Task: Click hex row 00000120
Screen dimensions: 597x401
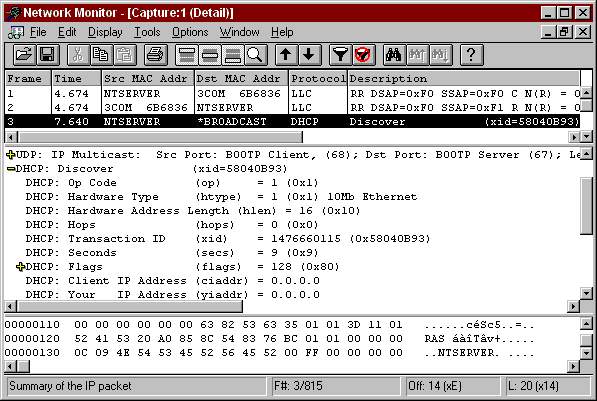Action: pyautogui.click(x=270, y=339)
